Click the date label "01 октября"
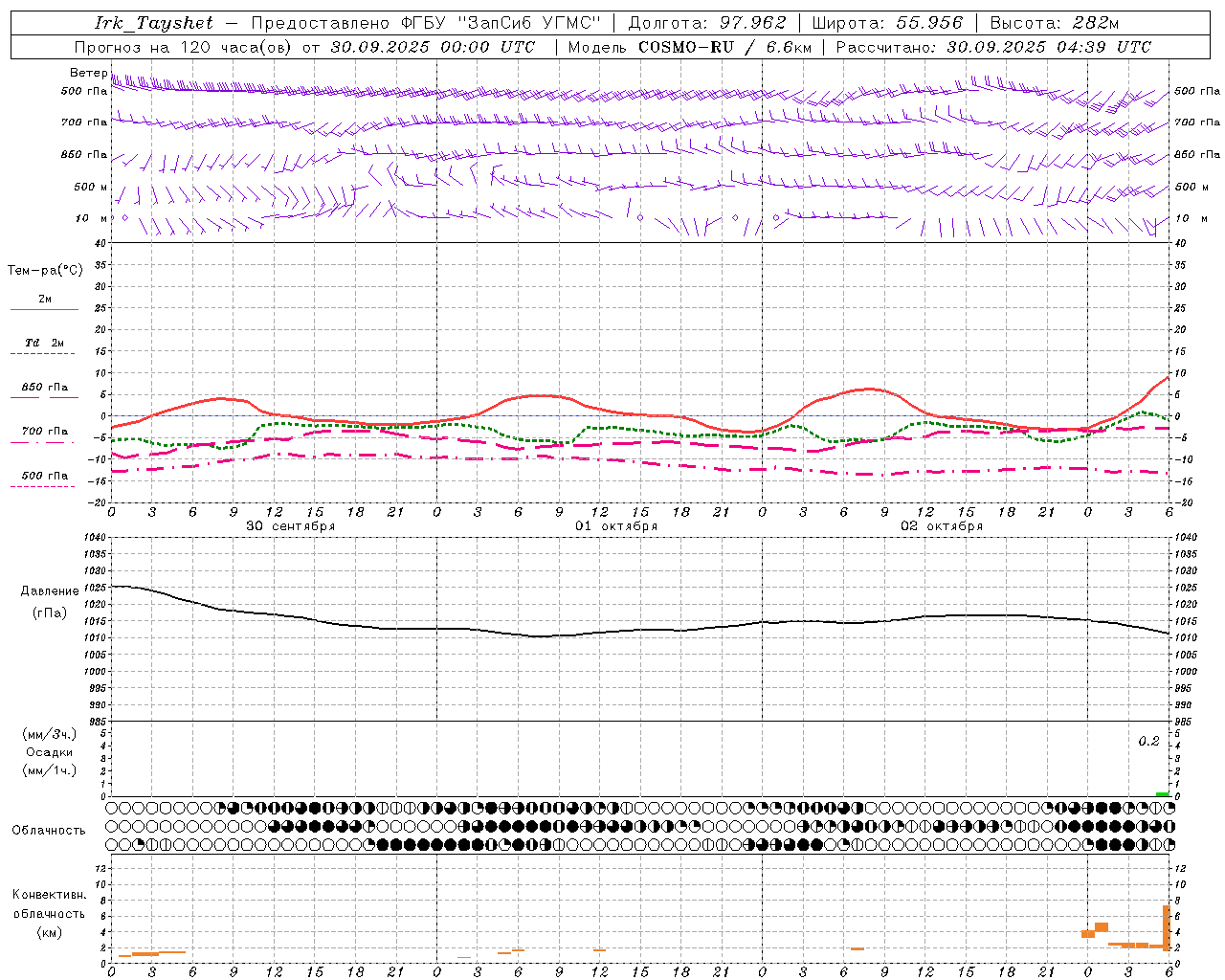1225x980 pixels. pyautogui.click(x=616, y=526)
